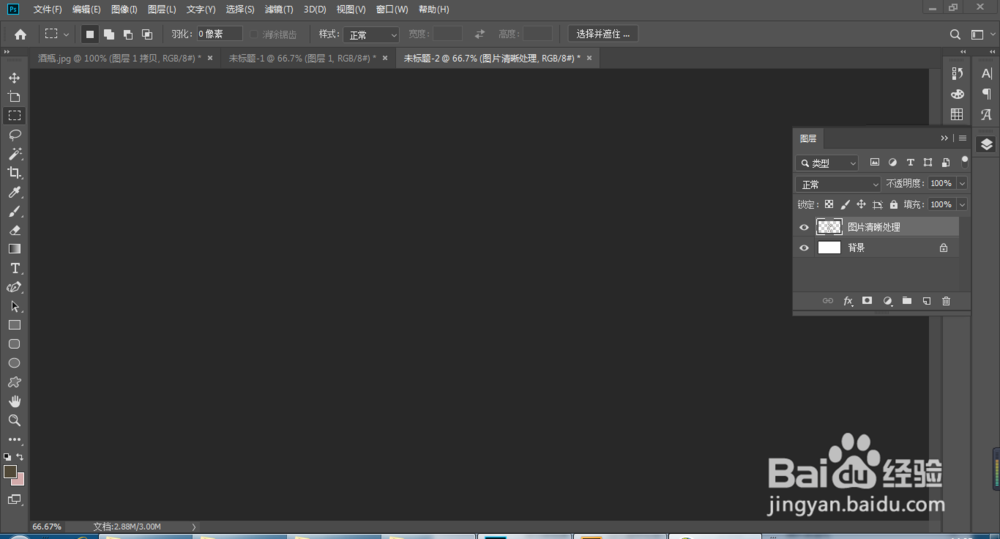Toggle the layer filter switch
Screen dimensions: 1000x539
[964, 161]
